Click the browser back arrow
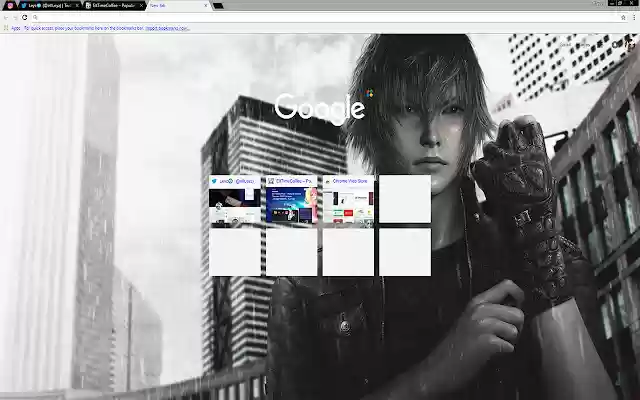640x400 pixels. (6, 18)
